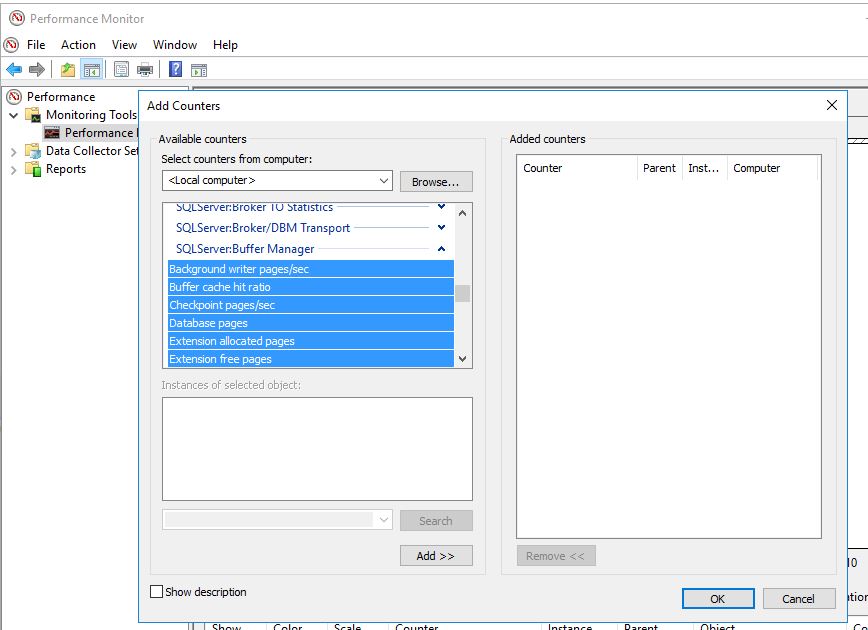This screenshot has height=630, width=868.
Task: Click the Up one level folder icon
Action: point(68,70)
